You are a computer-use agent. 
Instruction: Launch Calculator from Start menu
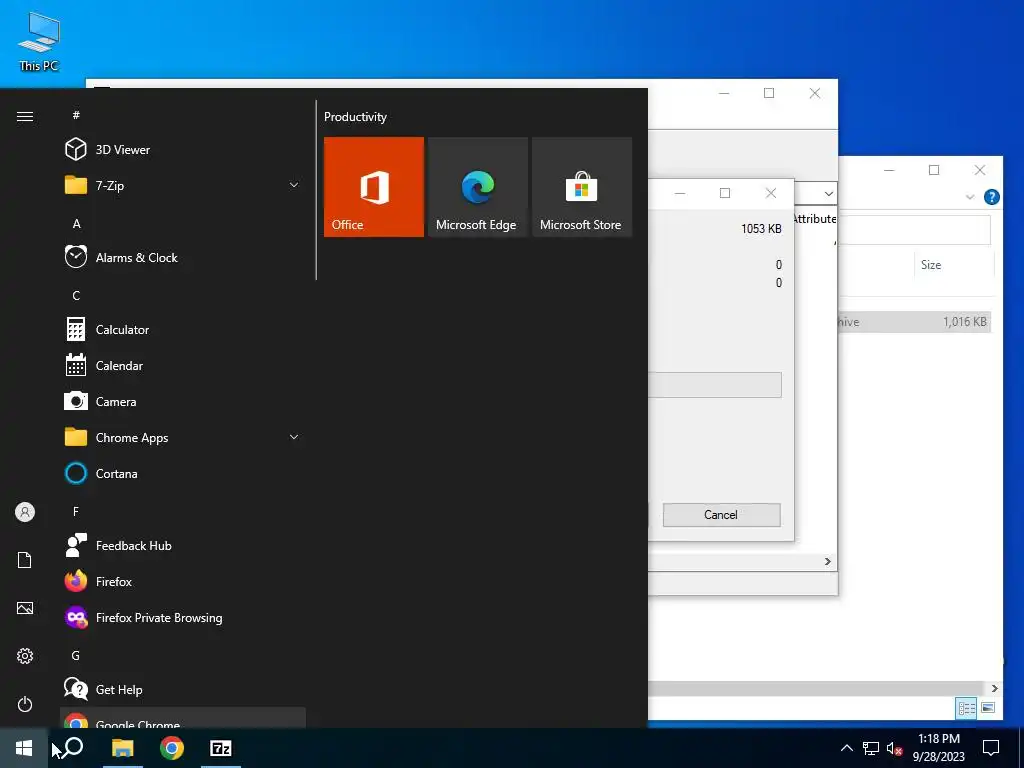183,330
